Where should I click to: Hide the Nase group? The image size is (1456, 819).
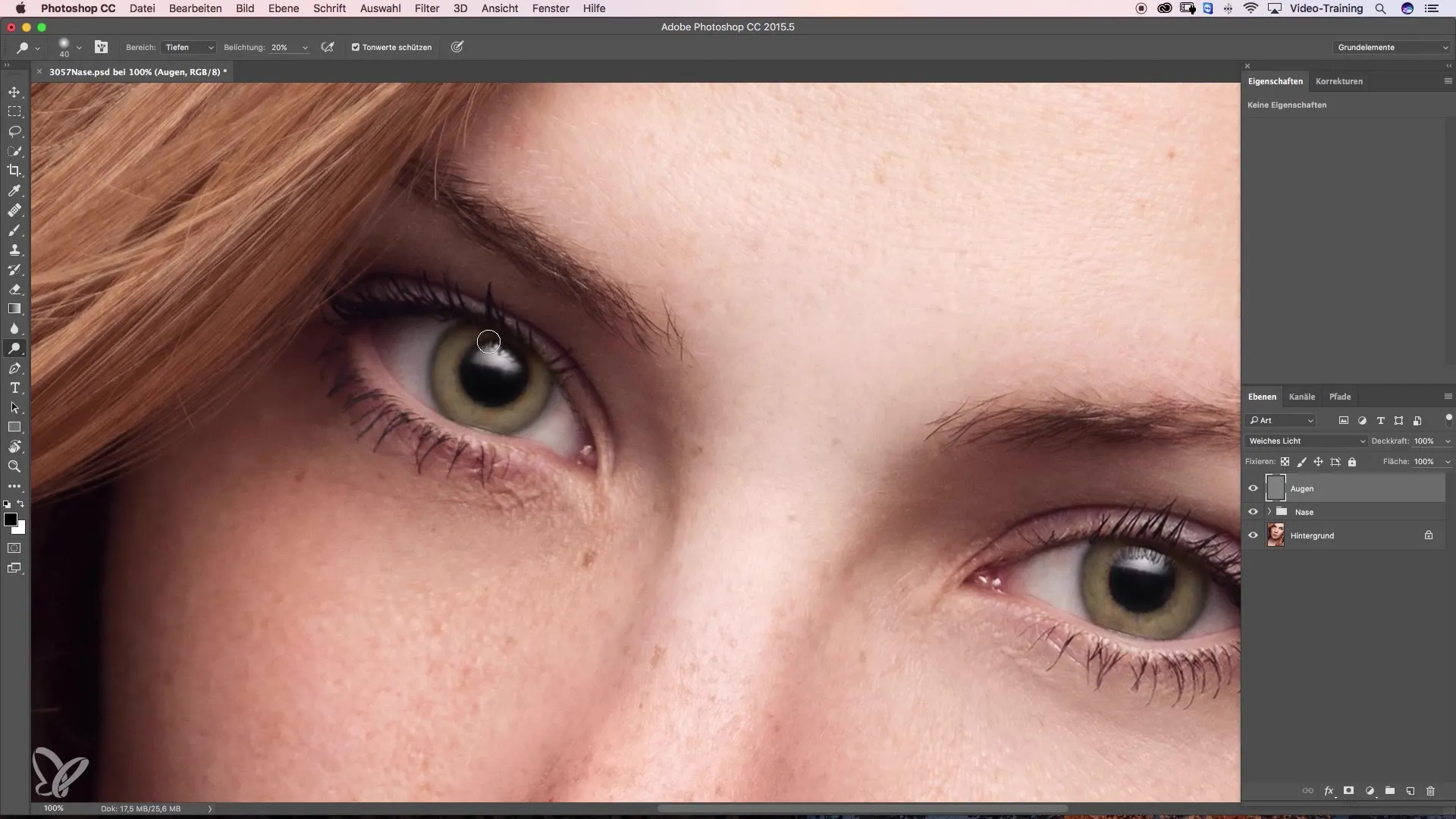[1253, 512]
